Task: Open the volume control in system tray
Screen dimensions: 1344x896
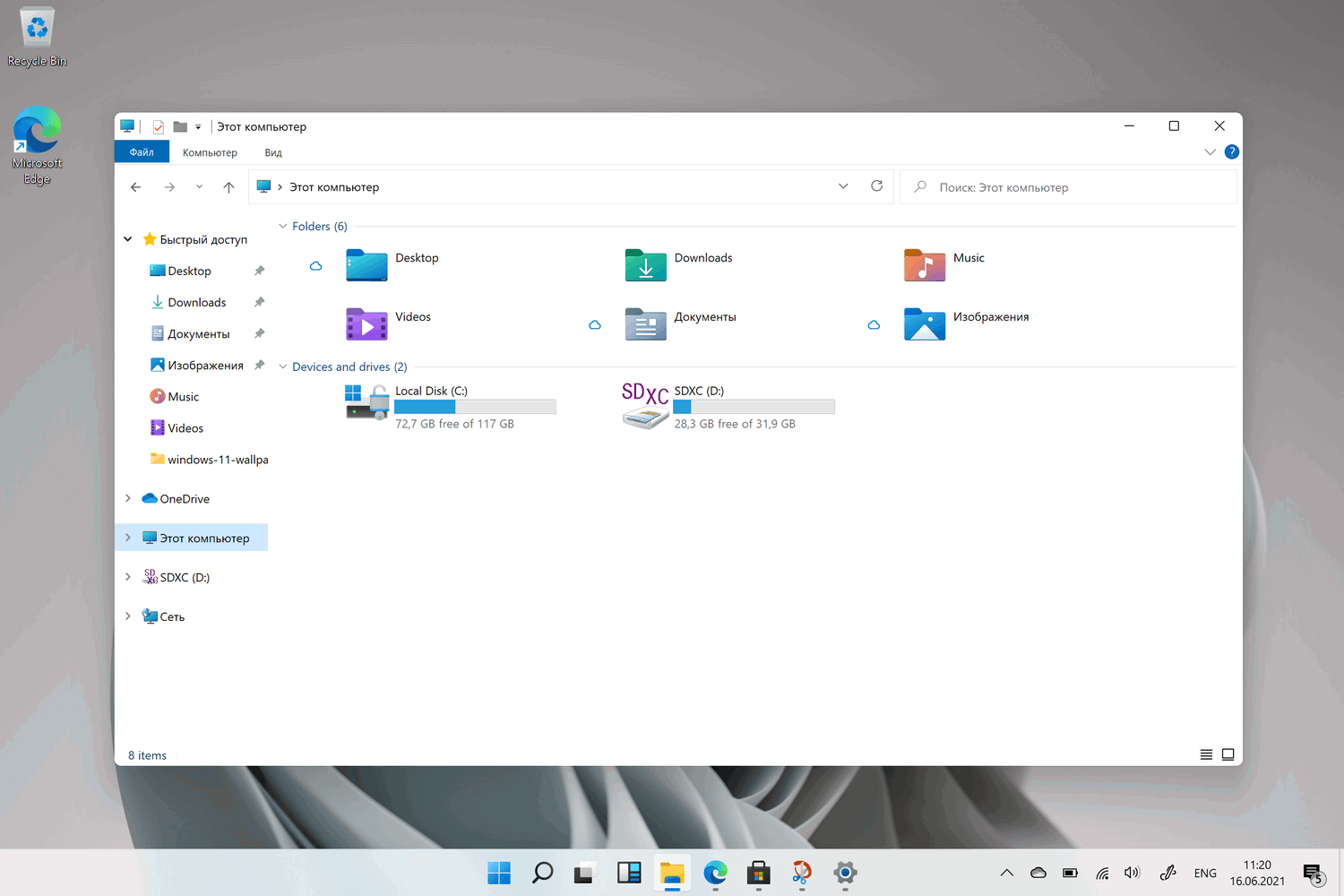Action: (1133, 873)
